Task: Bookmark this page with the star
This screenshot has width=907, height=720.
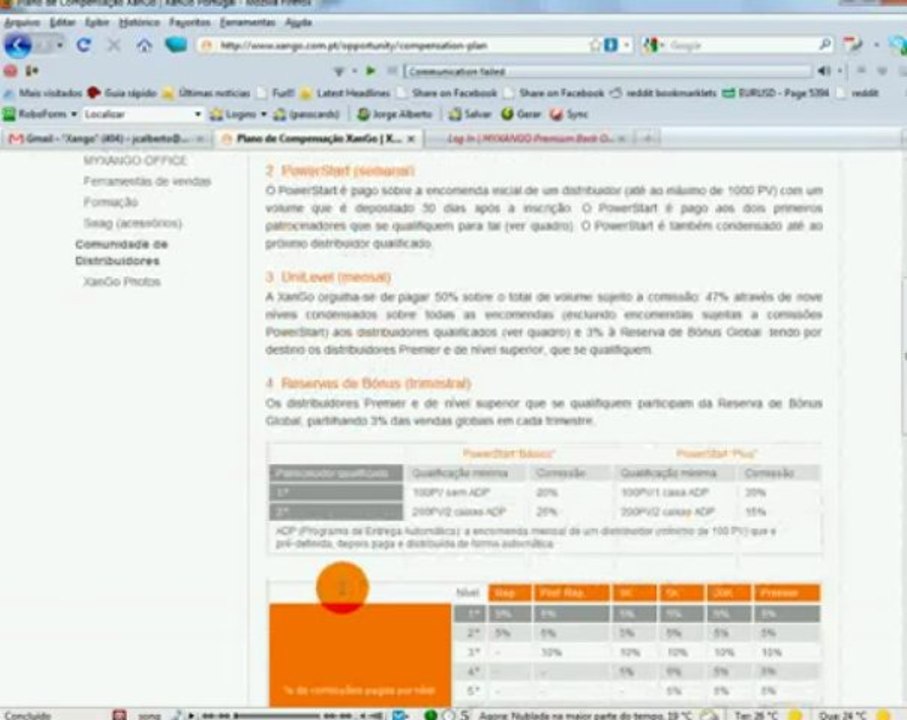Action: [x=595, y=45]
